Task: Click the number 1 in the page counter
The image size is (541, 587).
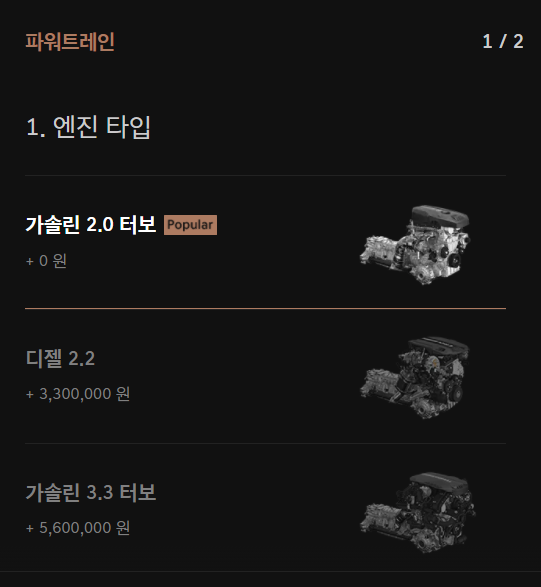Action: pyautogui.click(x=487, y=41)
